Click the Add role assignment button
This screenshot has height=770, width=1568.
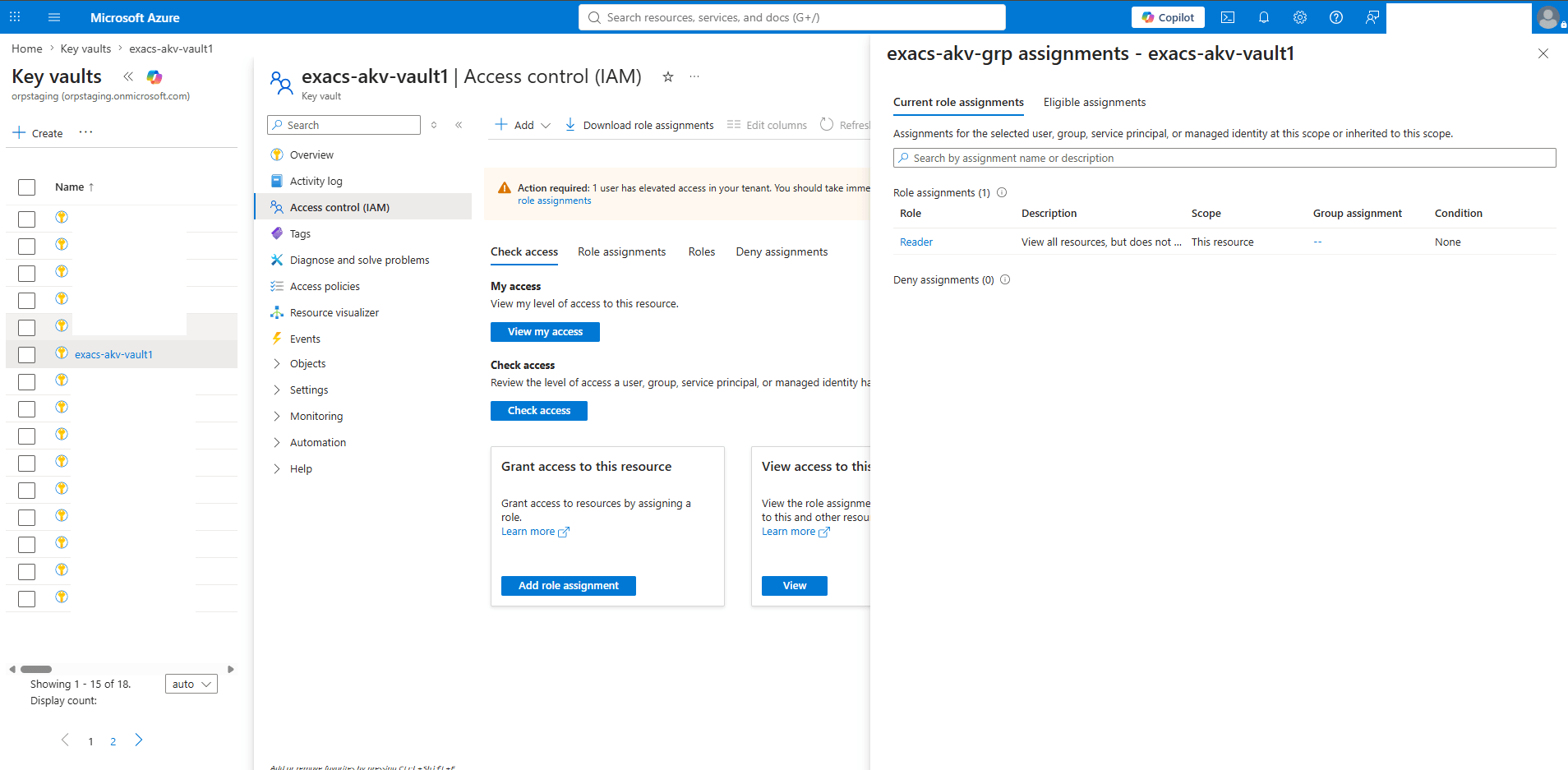pyautogui.click(x=569, y=586)
